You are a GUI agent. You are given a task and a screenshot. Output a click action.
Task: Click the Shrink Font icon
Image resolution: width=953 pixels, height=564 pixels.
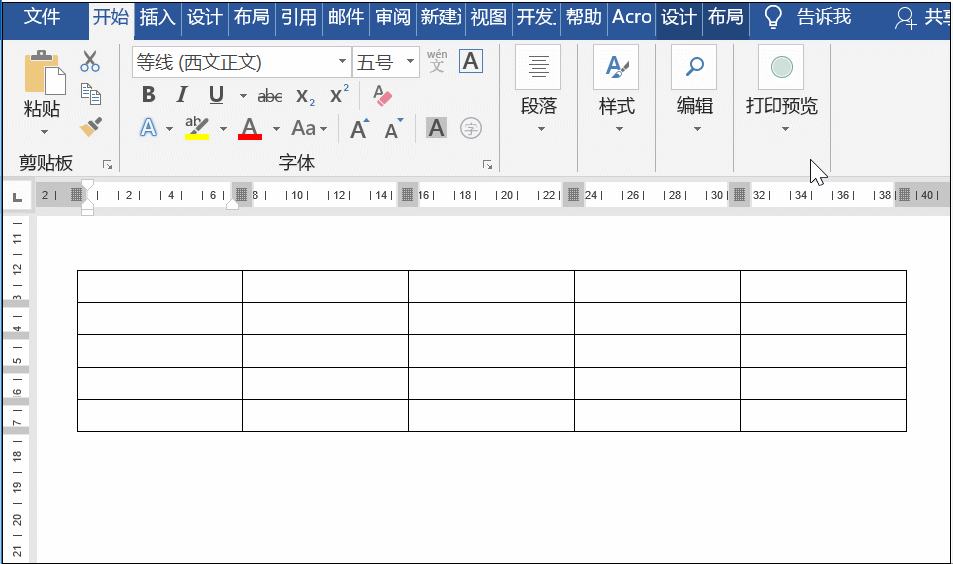coord(394,128)
